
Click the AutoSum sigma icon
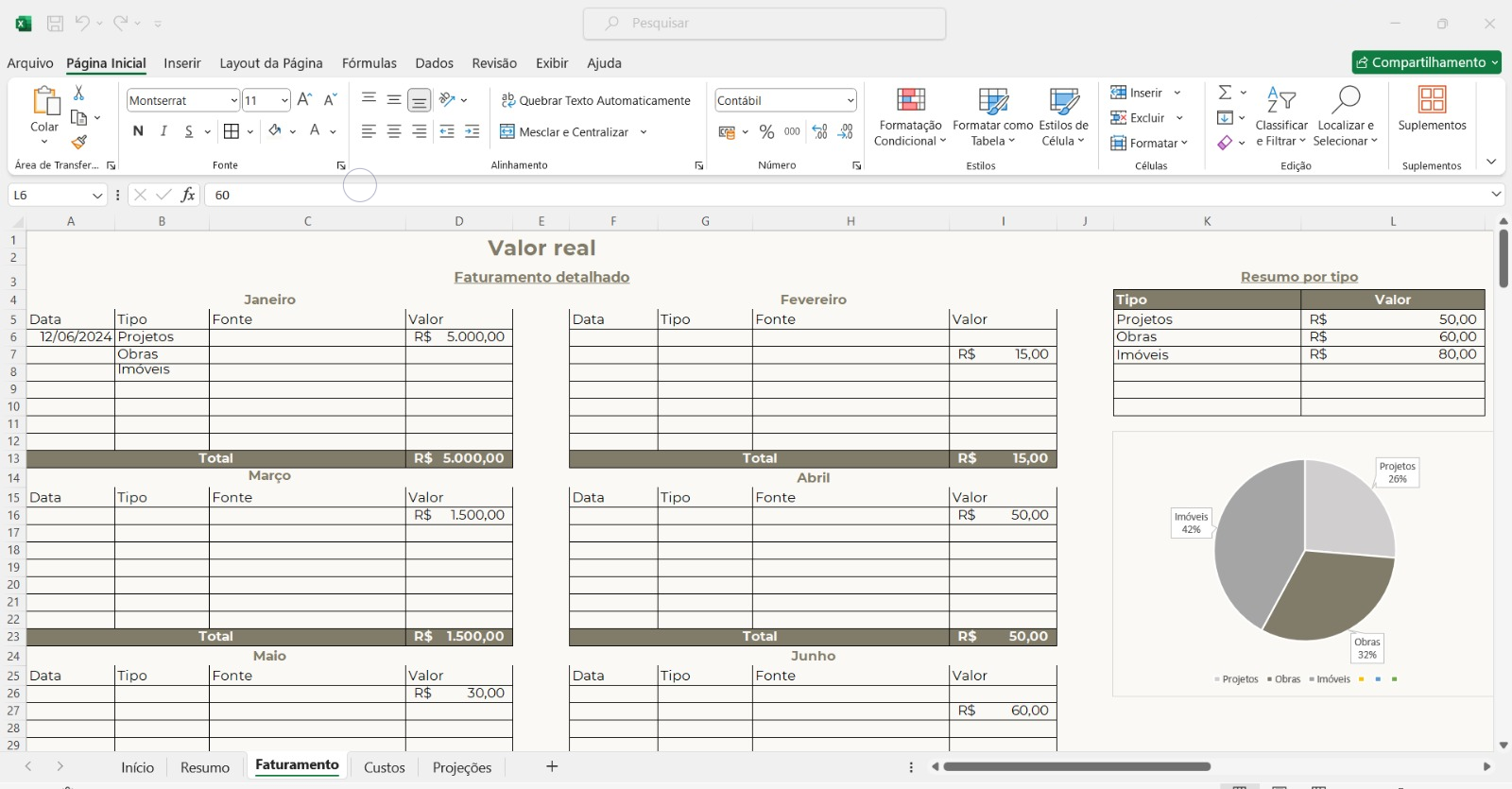click(x=1225, y=93)
